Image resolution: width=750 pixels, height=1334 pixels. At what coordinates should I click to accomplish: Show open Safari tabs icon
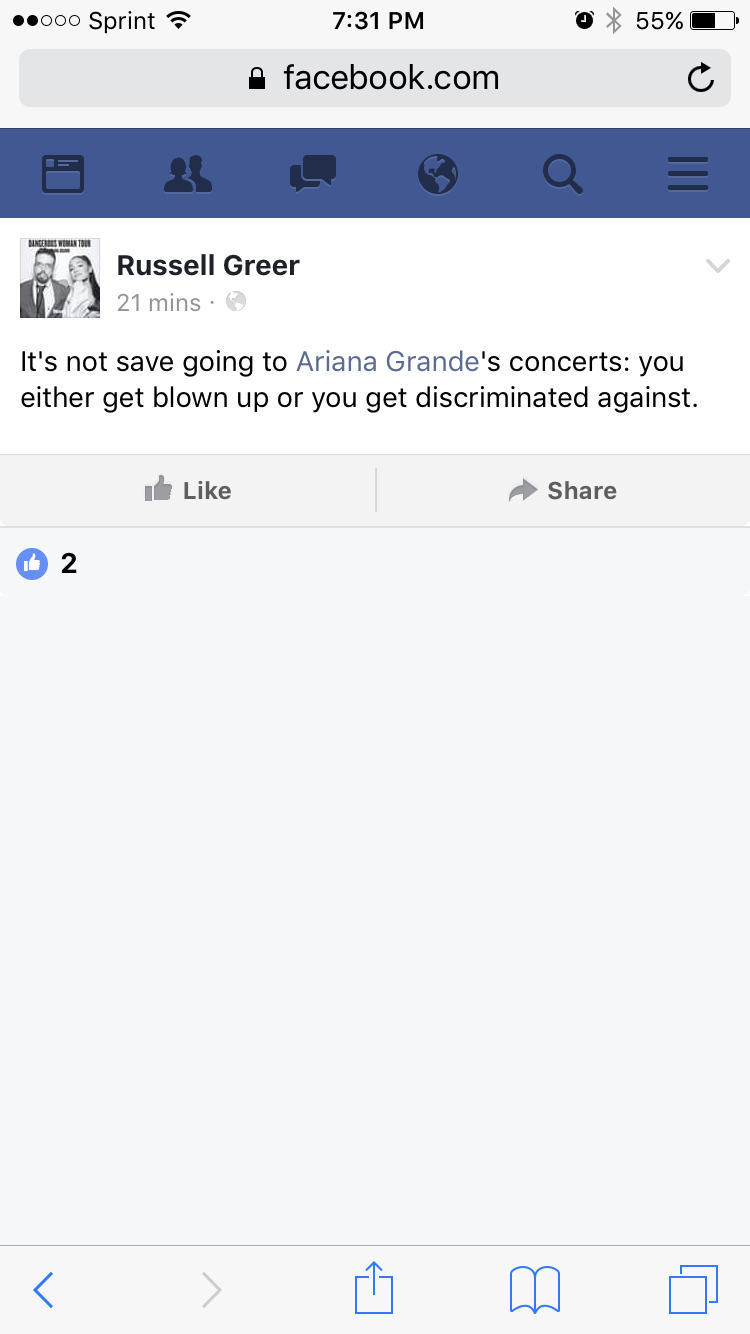[694, 1290]
